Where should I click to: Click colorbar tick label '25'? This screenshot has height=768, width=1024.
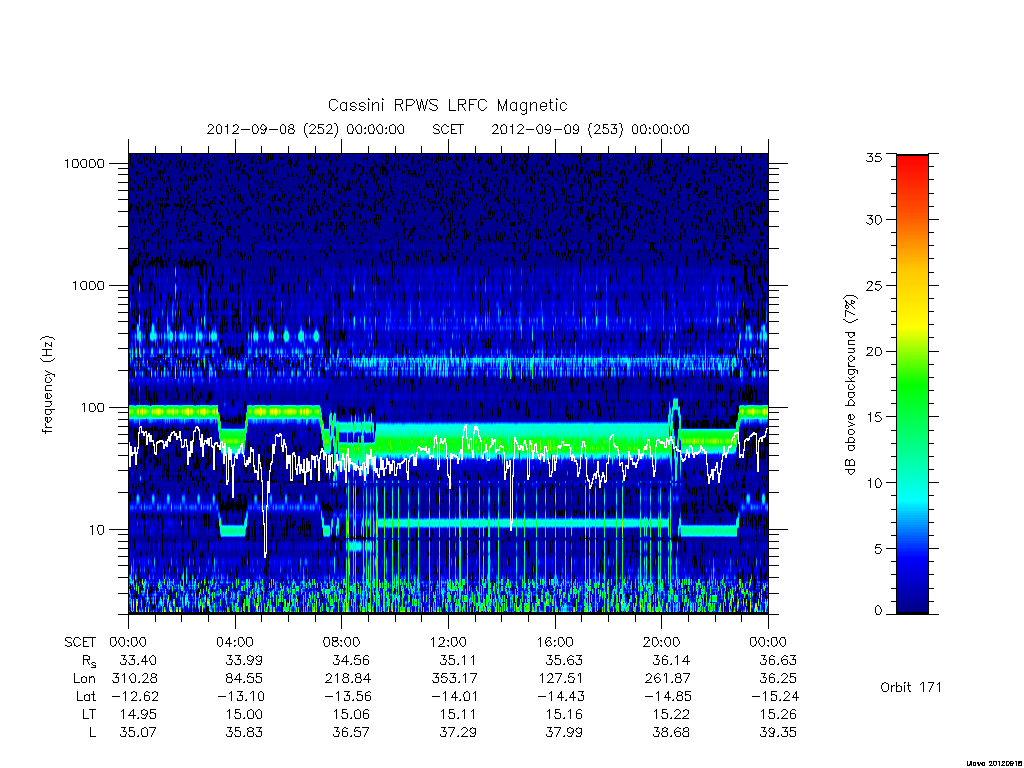(x=874, y=286)
